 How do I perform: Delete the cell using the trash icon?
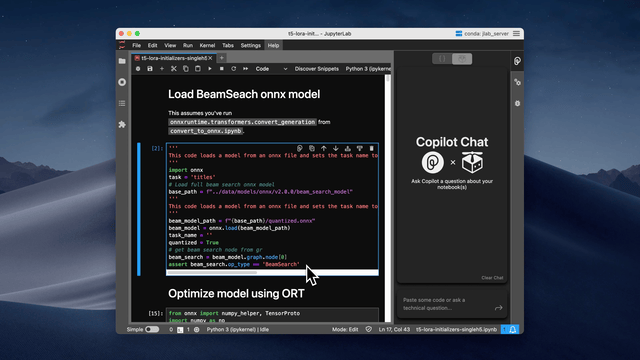[x=371, y=149]
